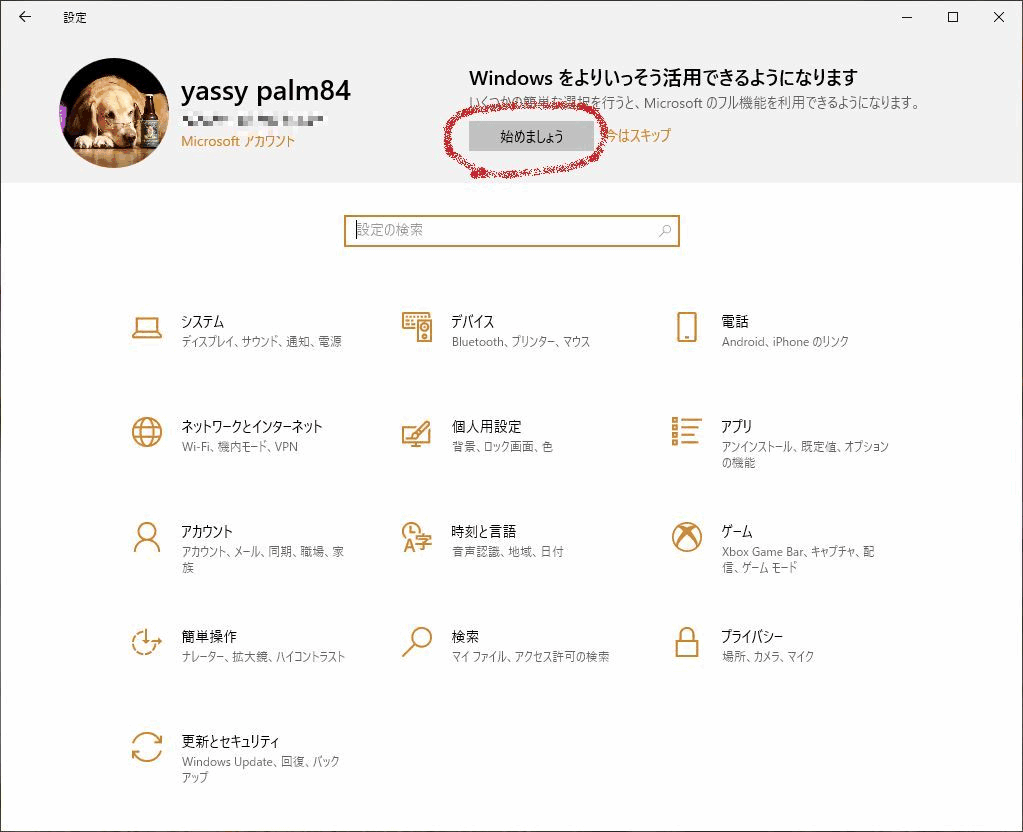Select the 個人用設定 heading

pos(486,427)
